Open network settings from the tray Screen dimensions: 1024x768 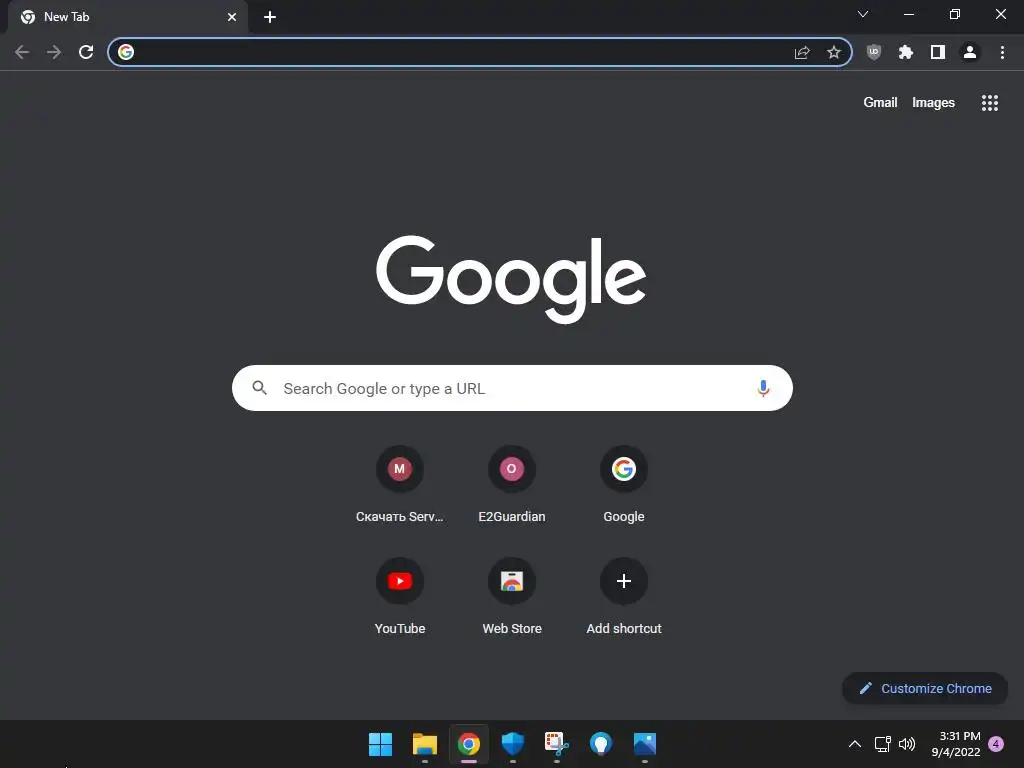pyautogui.click(x=882, y=744)
